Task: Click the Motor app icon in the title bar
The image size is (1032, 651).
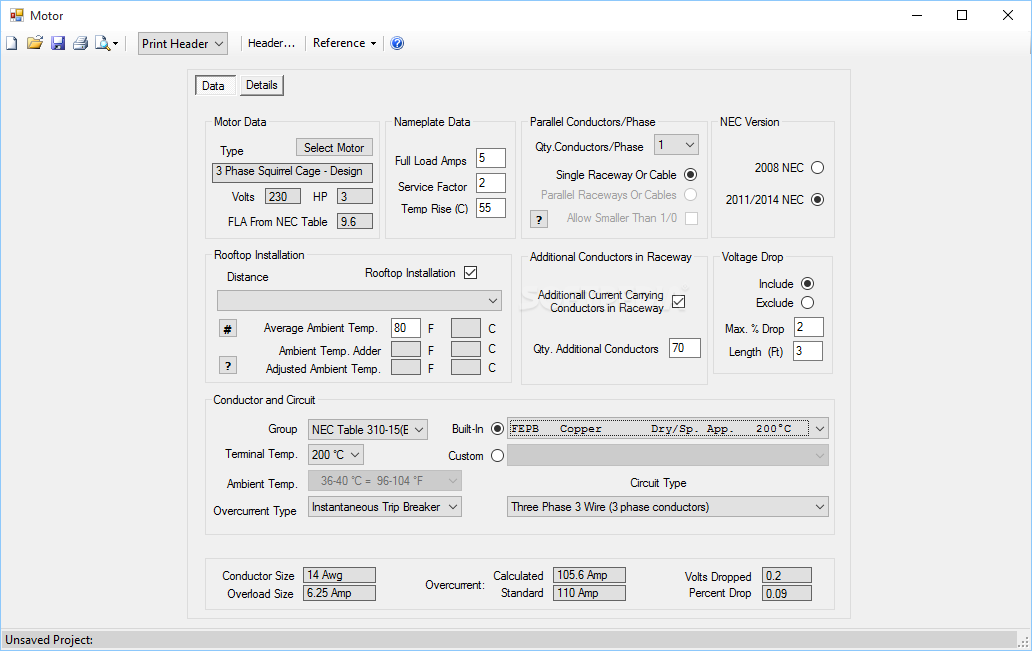Action: tap(16, 15)
